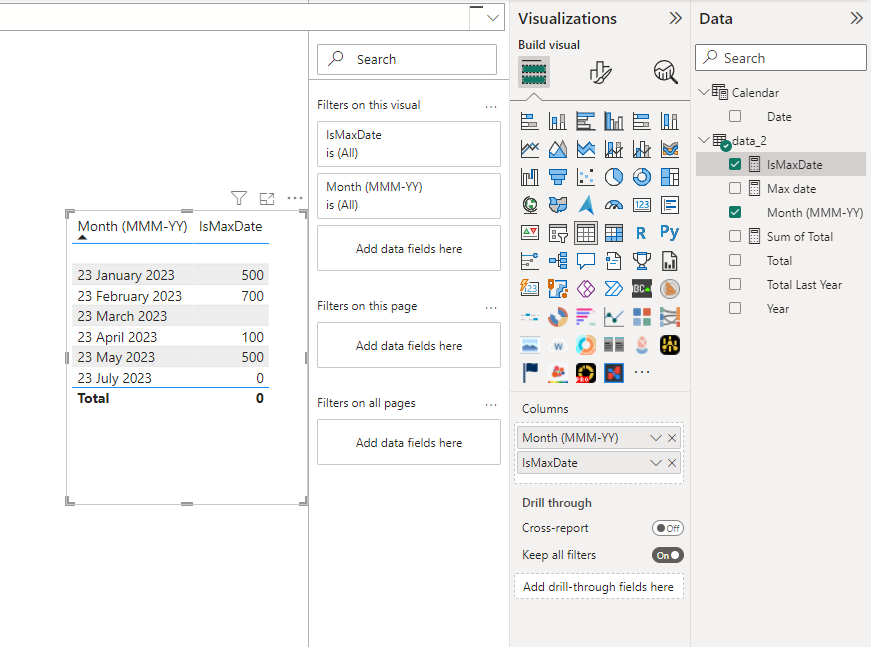Open Filters on this page options
This screenshot has height=647, width=871.
(x=491, y=307)
